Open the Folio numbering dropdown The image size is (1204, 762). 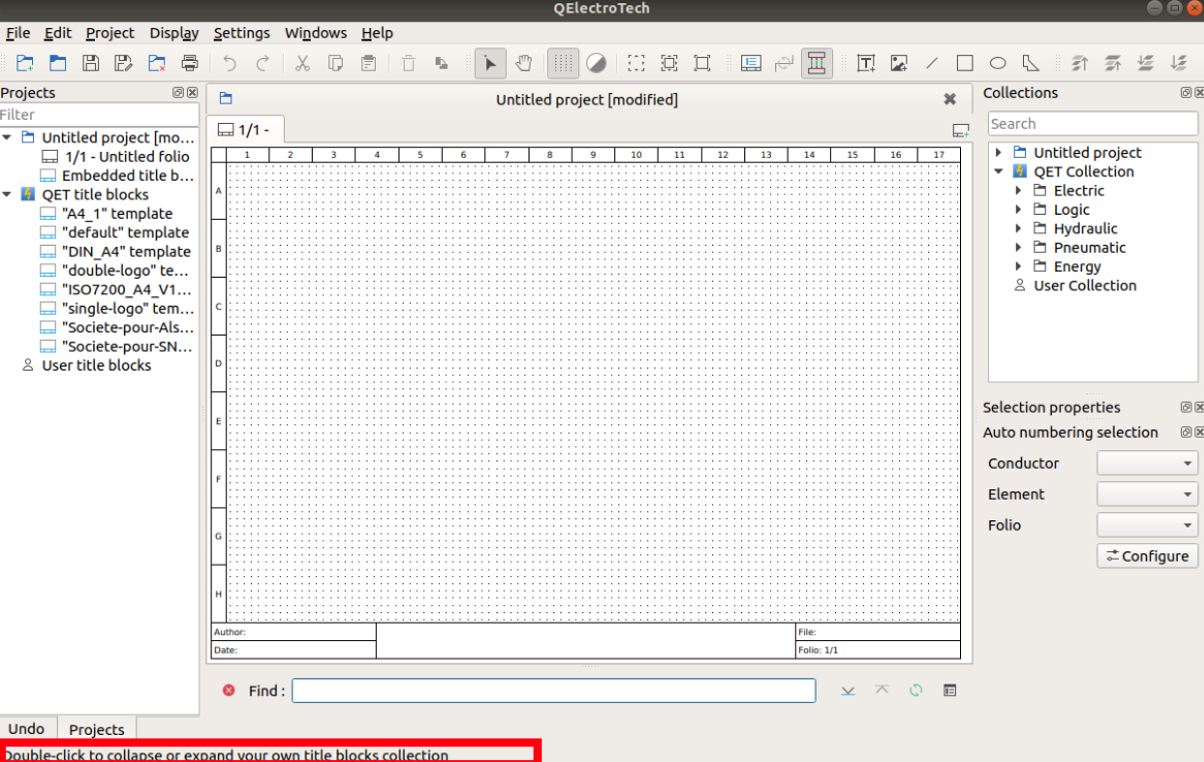1147,525
